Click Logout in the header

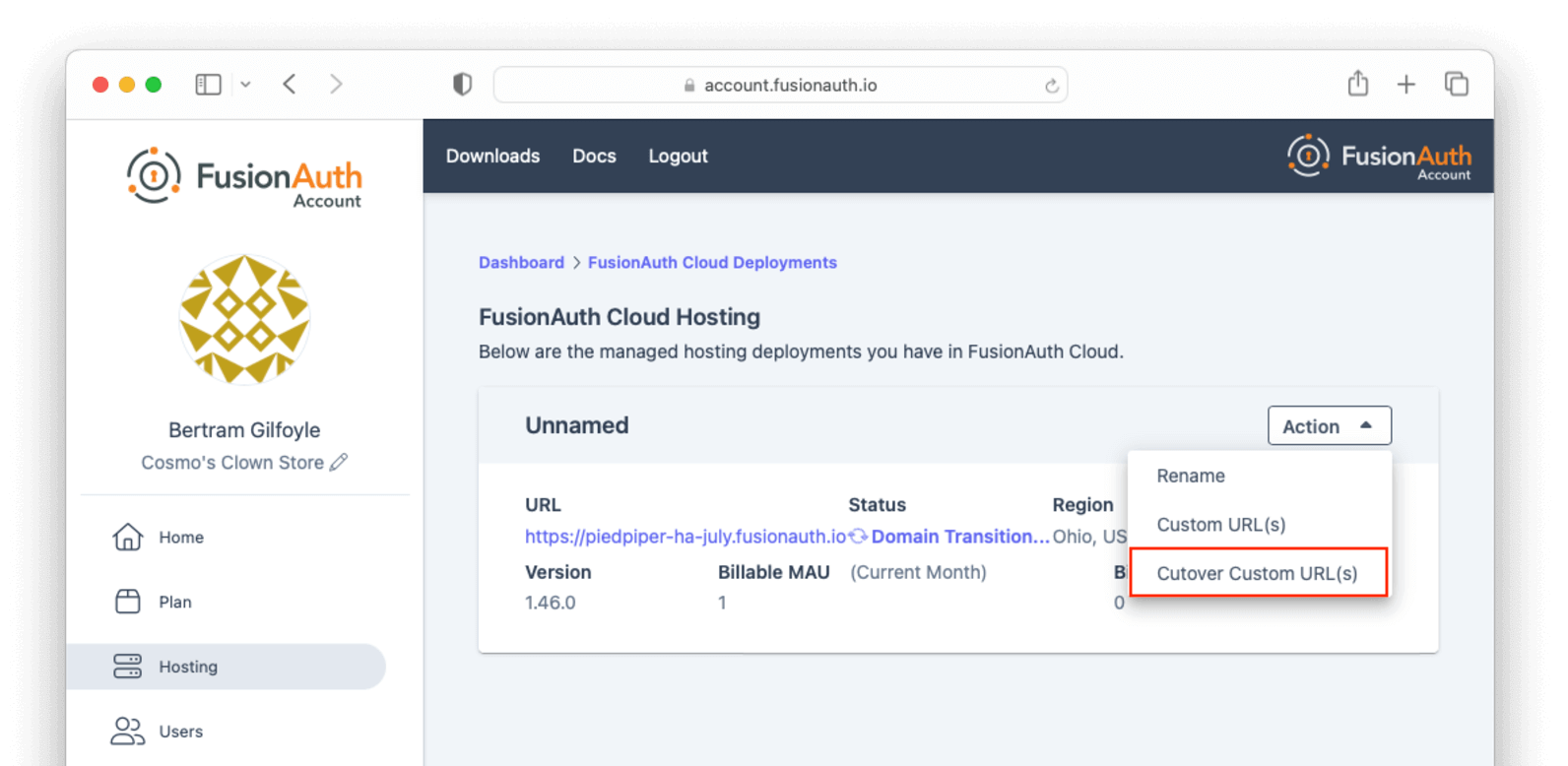coord(678,156)
